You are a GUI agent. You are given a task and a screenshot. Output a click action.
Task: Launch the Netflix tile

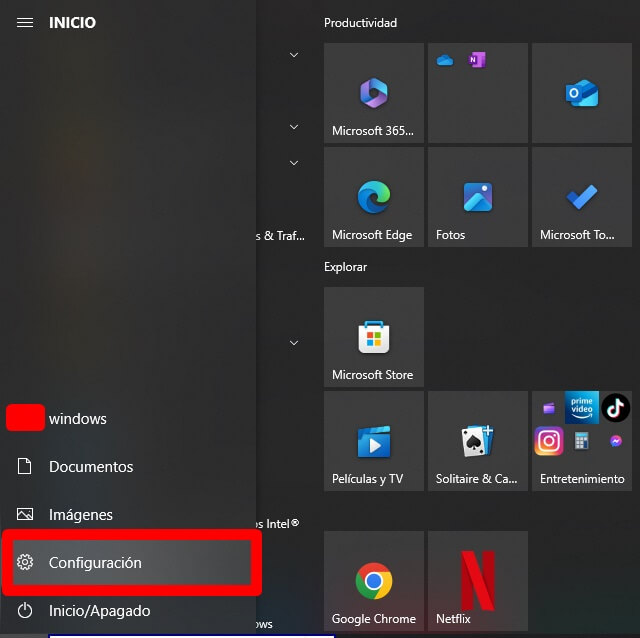coord(478,581)
